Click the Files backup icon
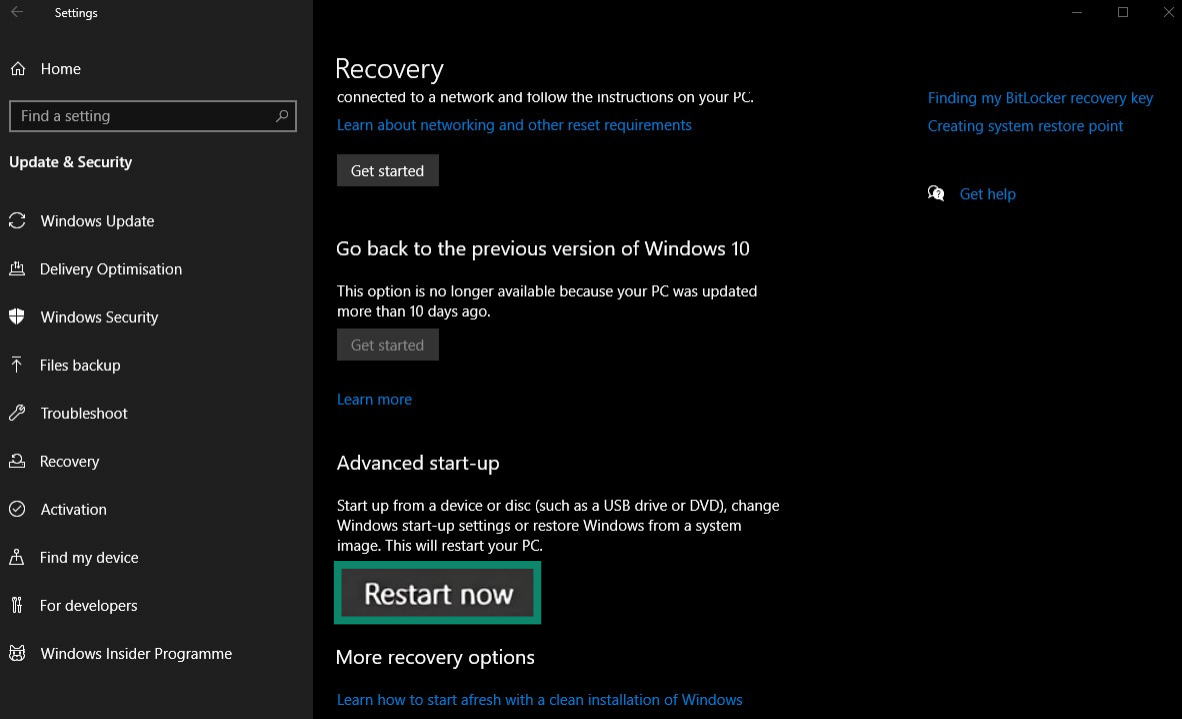1182x719 pixels. [19, 365]
